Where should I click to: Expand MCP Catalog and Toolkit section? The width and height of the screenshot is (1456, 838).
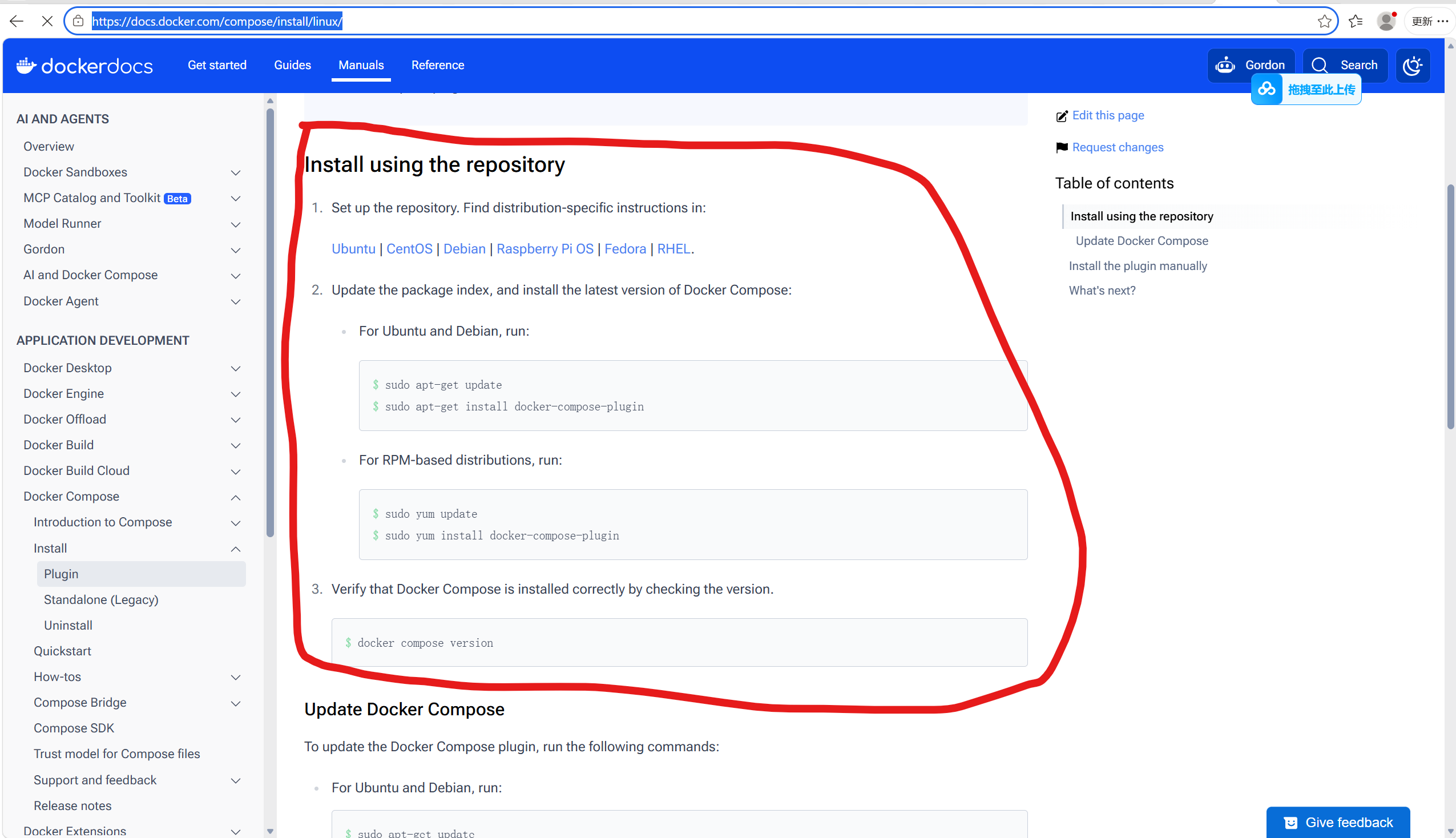click(235, 199)
